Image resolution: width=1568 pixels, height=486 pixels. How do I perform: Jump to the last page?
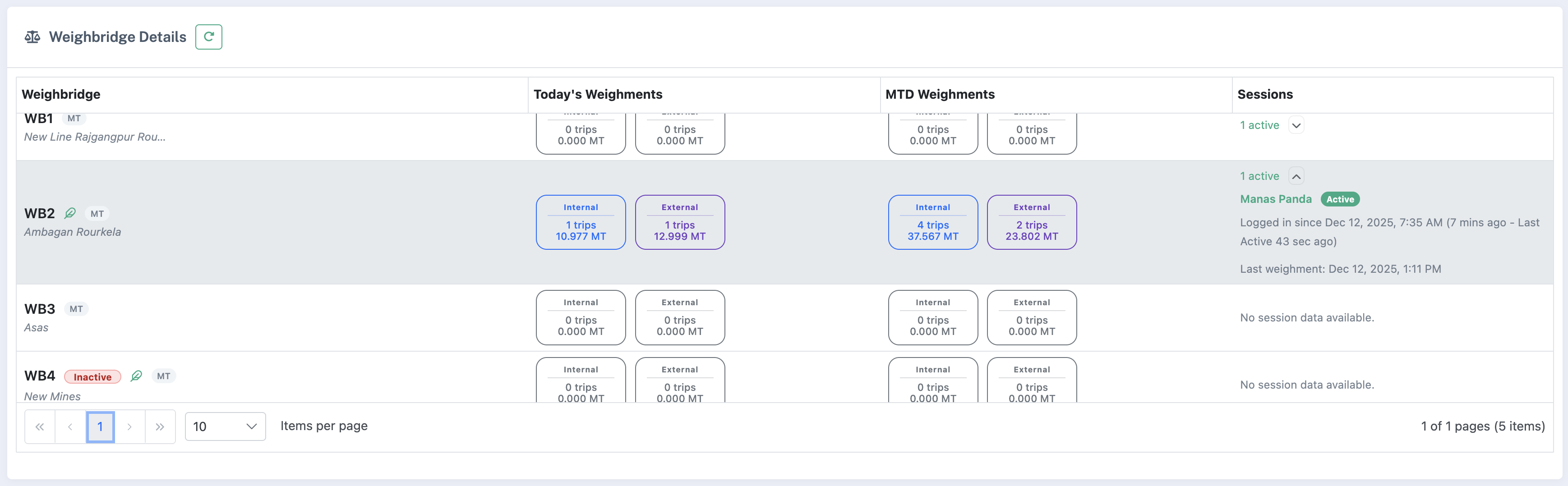(x=160, y=426)
